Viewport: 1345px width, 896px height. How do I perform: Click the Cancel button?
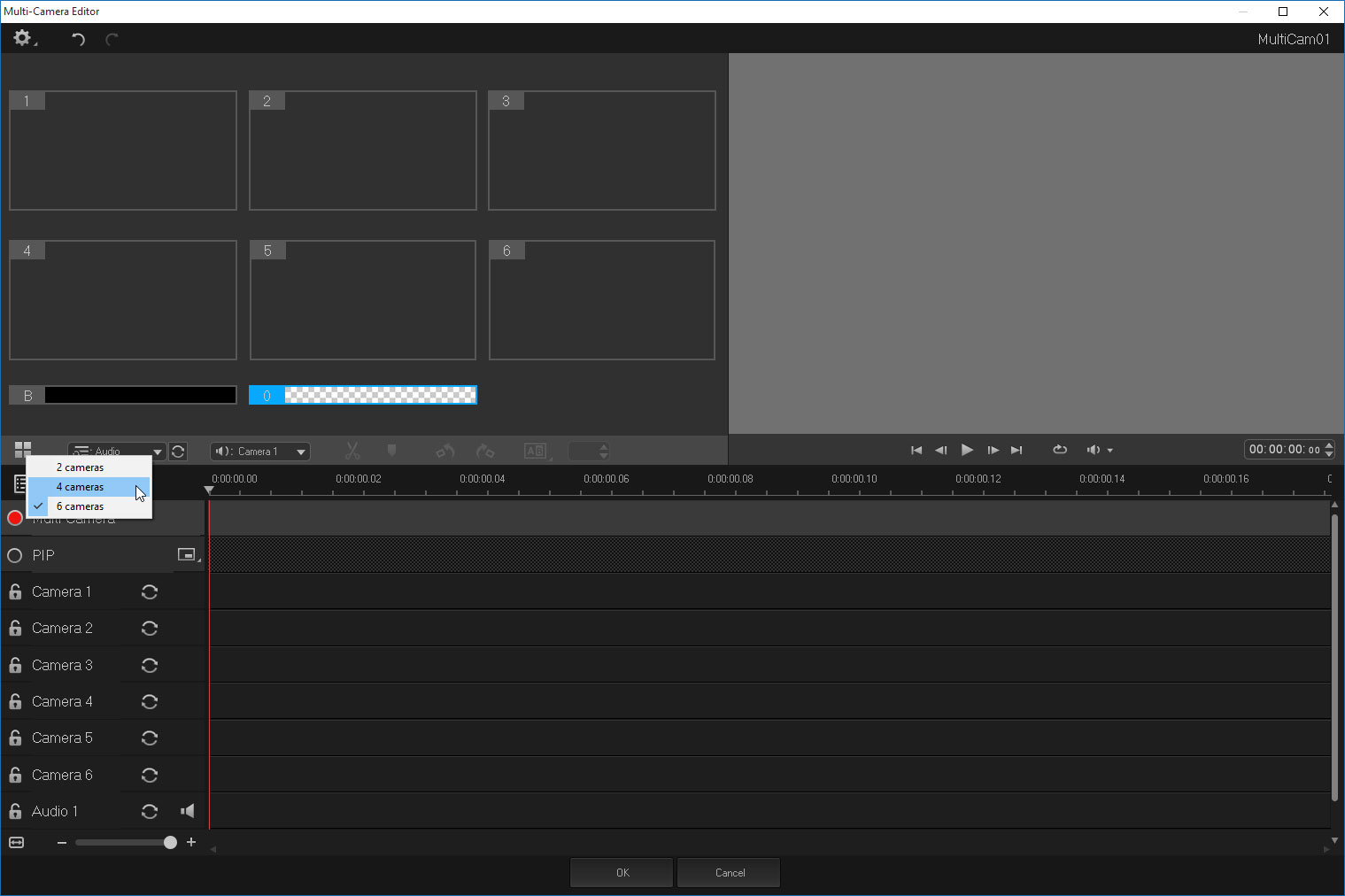(x=730, y=873)
